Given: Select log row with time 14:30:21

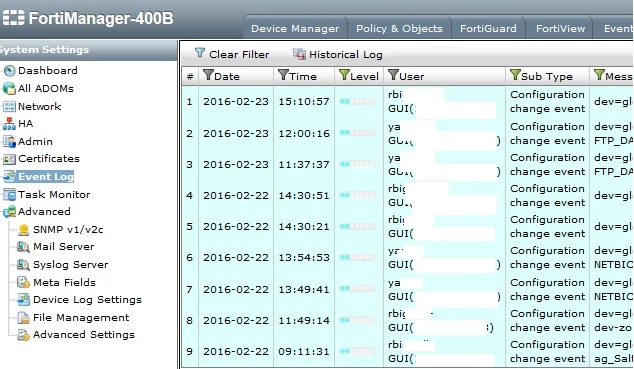Looking at the screenshot, I should coord(407,226).
